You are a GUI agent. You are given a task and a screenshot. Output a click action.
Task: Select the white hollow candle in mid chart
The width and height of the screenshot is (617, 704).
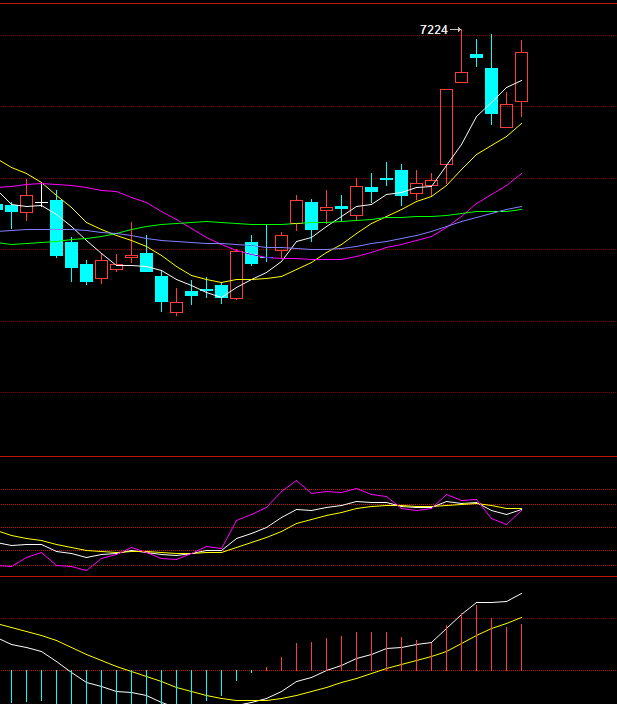coord(281,242)
